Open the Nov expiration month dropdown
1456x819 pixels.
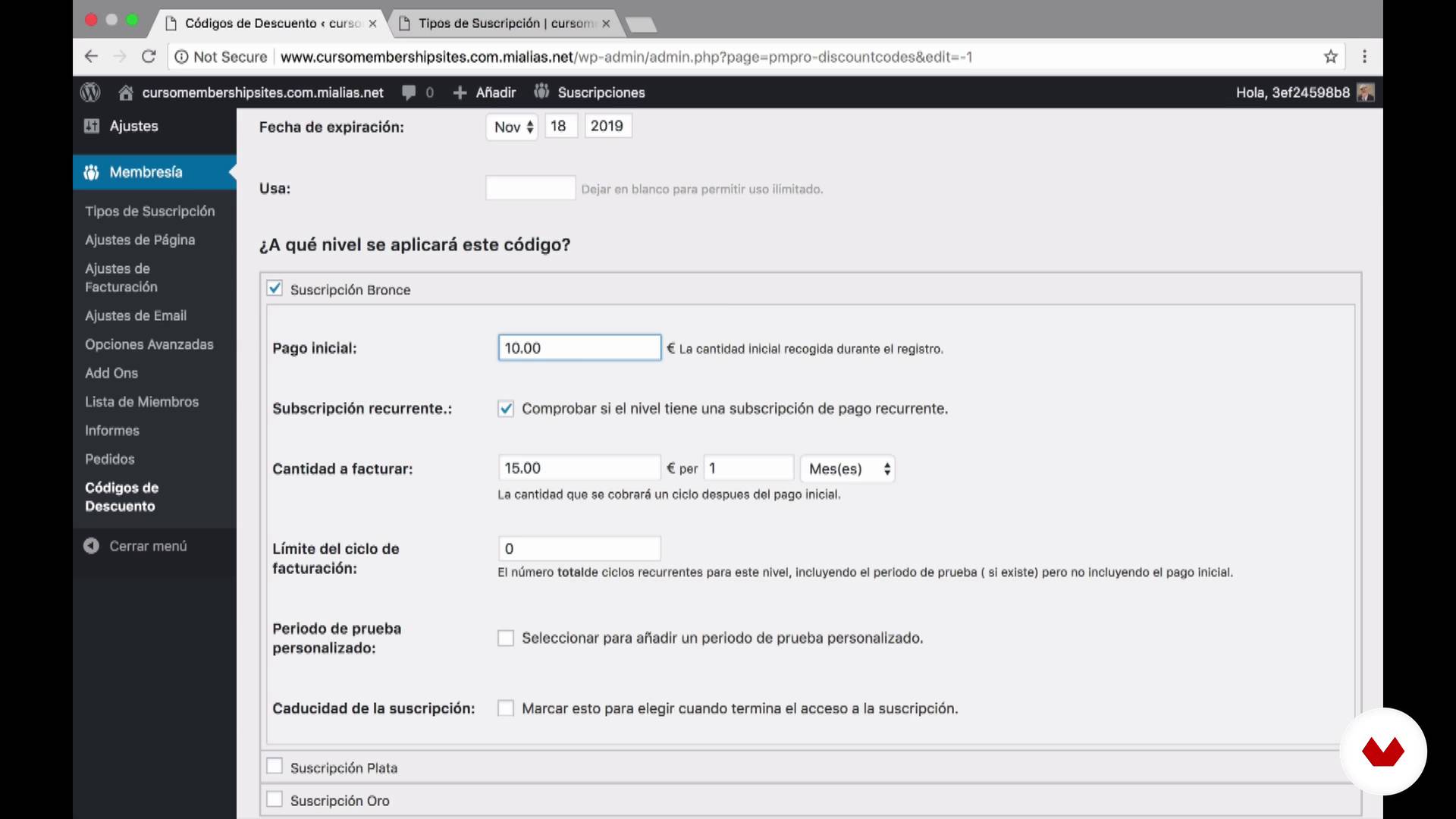click(512, 127)
